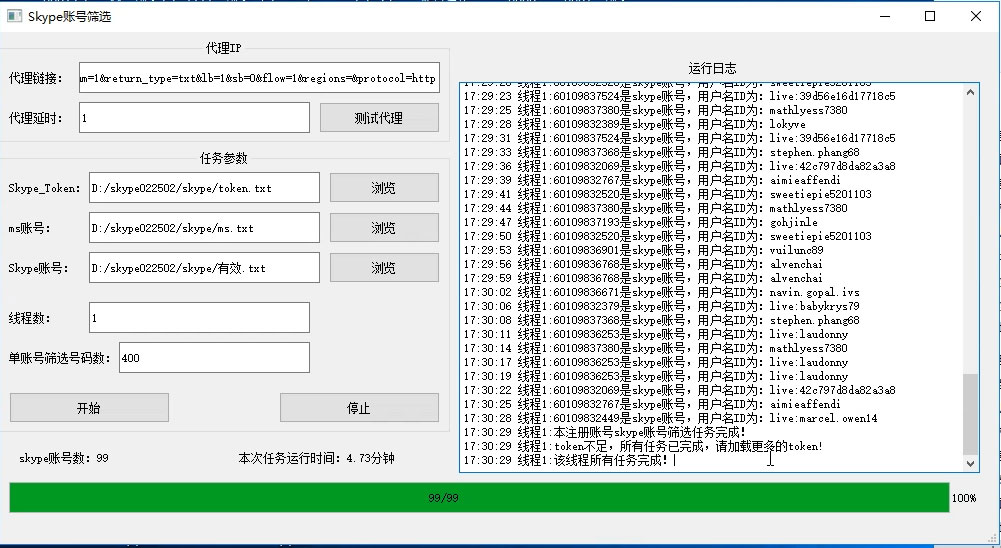The height and width of the screenshot is (548, 1001).
Task: Focus the 代理链接 input field
Action: tap(259, 78)
